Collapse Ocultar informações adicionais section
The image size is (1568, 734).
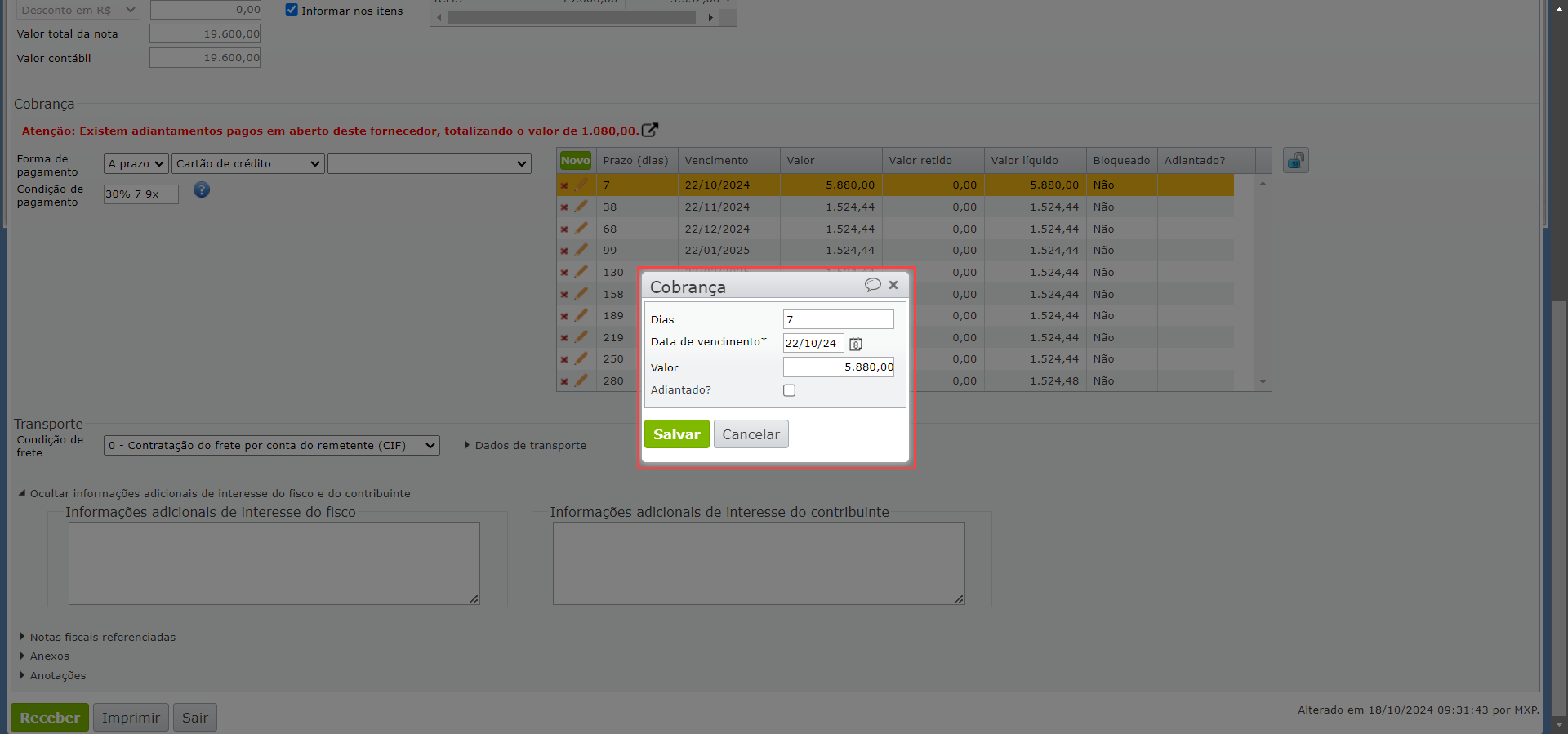pos(215,493)
